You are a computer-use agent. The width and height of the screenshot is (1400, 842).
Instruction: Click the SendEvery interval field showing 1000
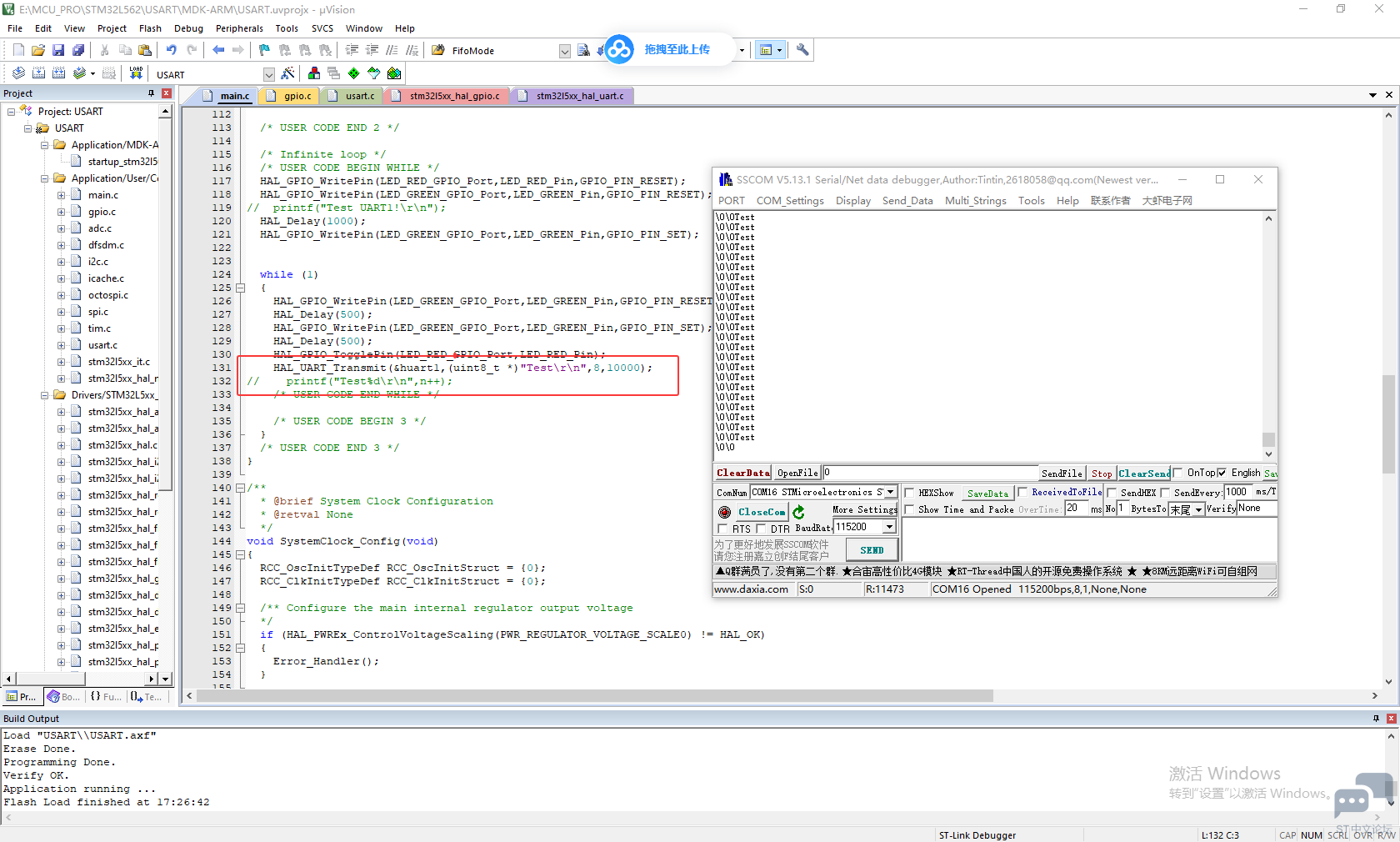point(1237,492)
